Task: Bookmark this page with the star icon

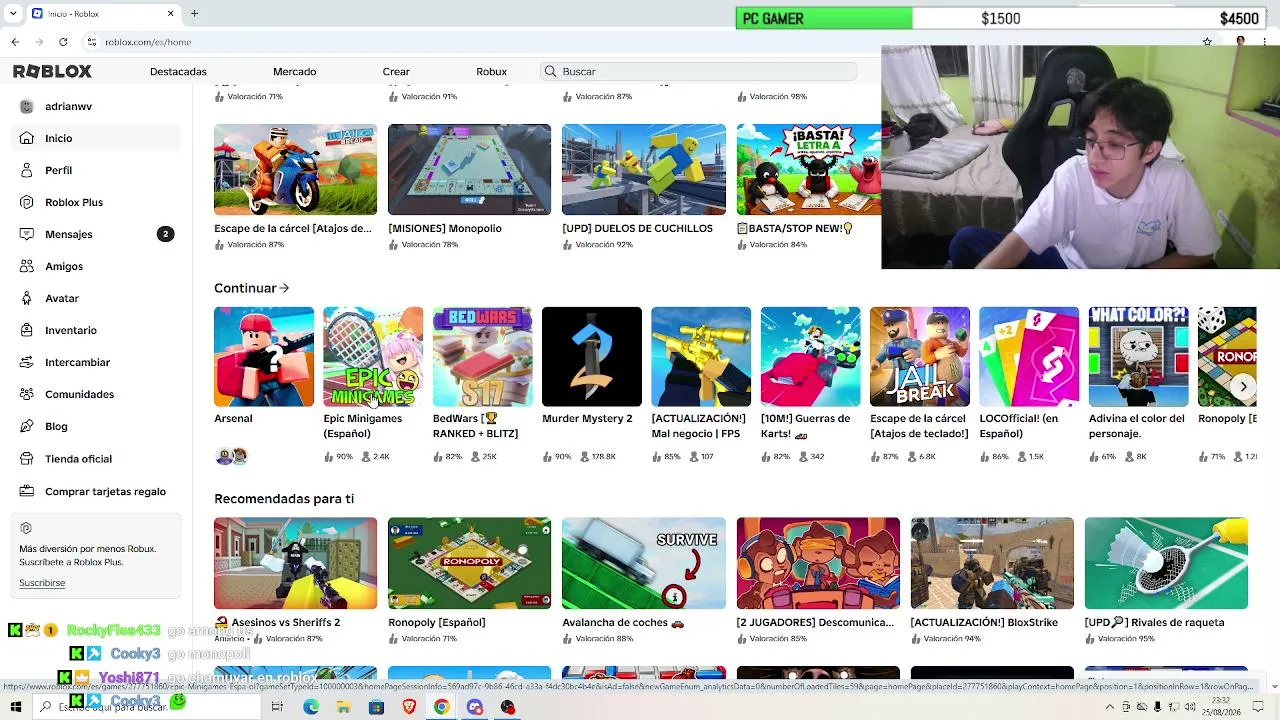Action: (1207, 42)
